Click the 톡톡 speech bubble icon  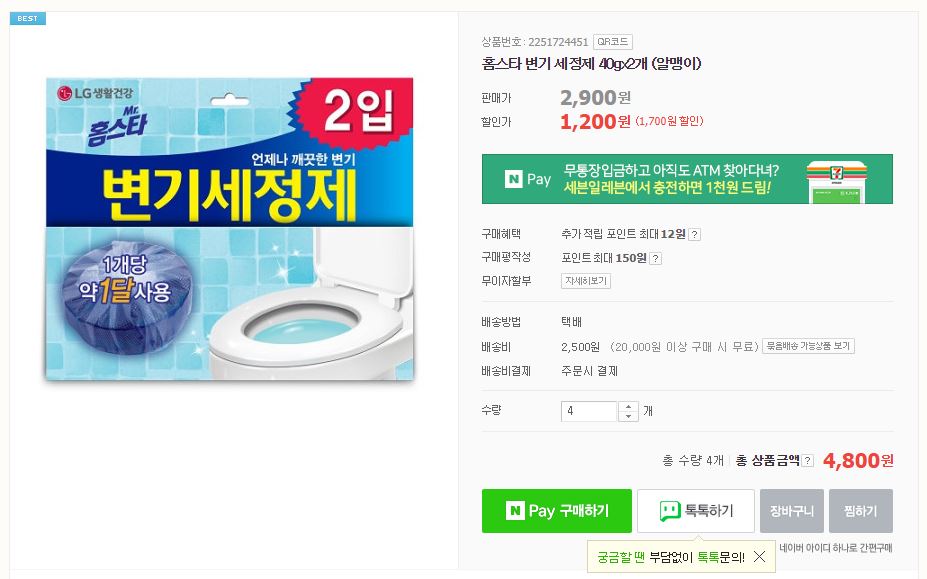pyautogui.click(x=669, y=511)
